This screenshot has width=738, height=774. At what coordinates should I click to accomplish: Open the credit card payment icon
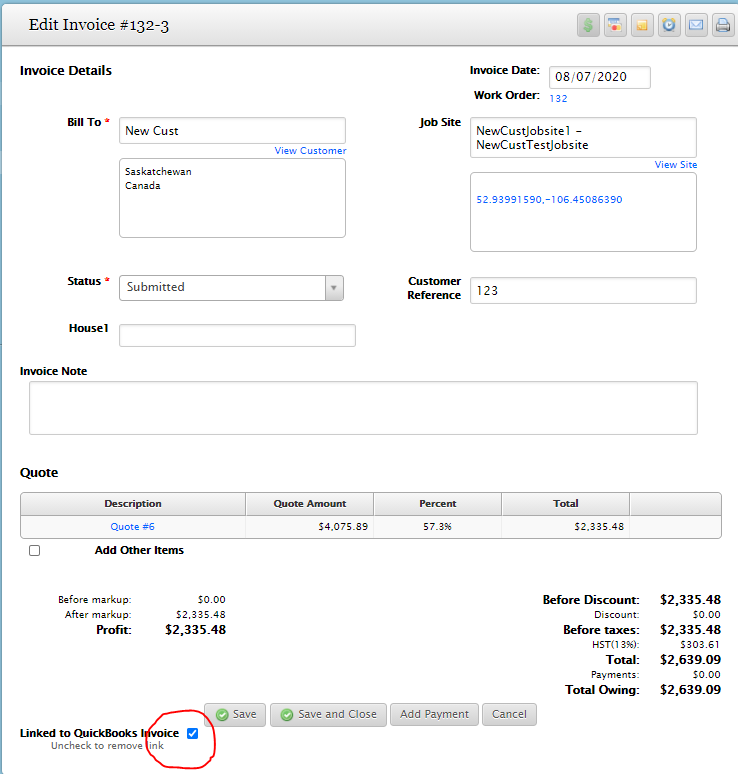click(x=615, y=25)
